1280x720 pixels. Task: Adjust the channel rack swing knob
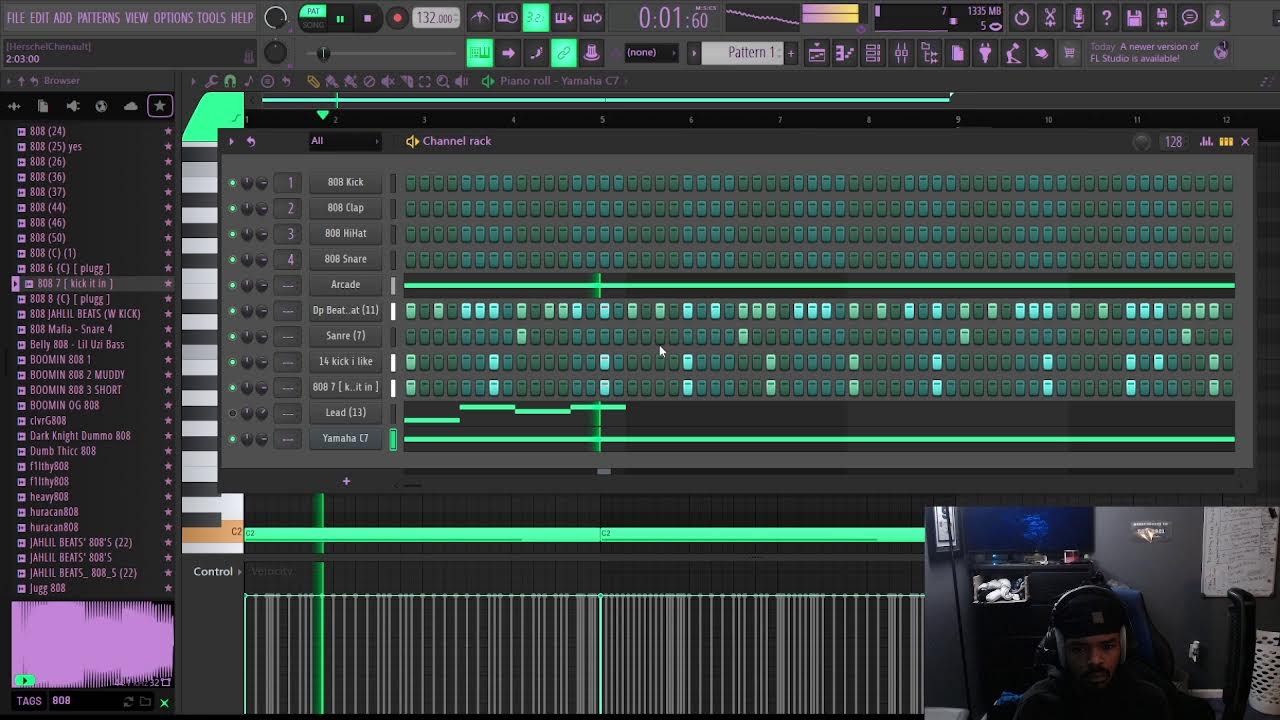coord(1141,142)
